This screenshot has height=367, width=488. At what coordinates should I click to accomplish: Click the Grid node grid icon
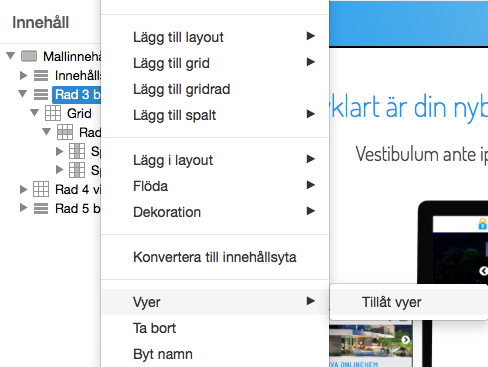click(53, 113)
